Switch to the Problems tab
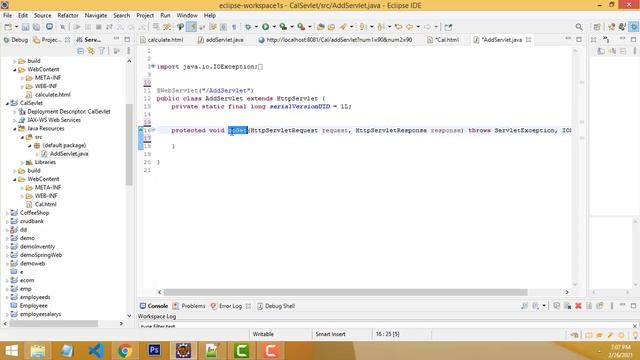The width and height of the screenshot is (640, 360). 189,306
